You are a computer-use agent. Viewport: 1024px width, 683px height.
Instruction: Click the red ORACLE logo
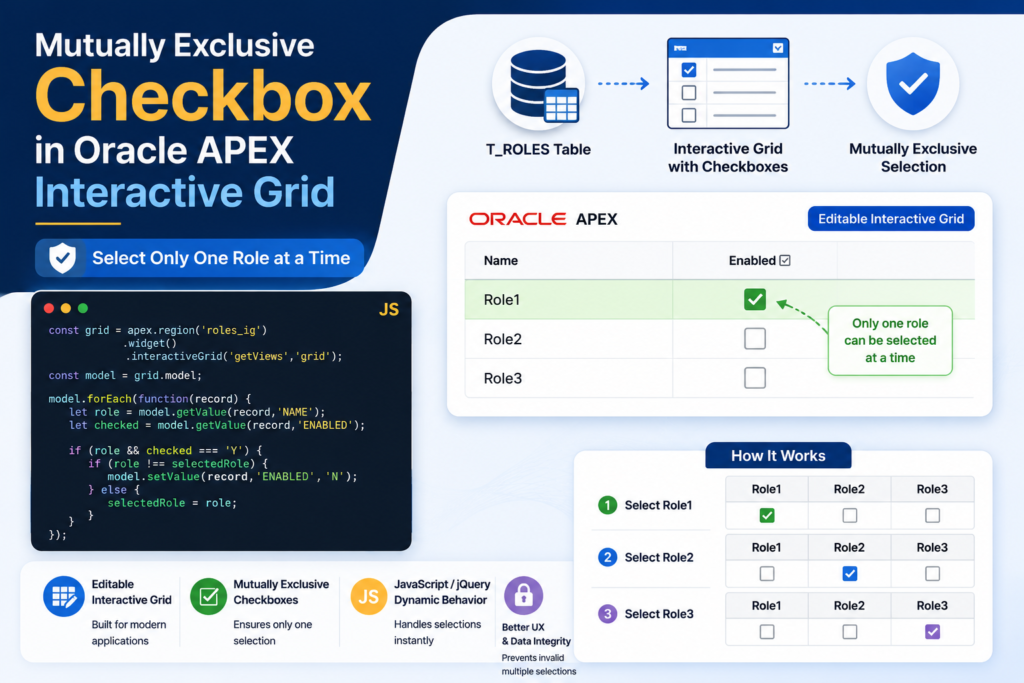518,219
